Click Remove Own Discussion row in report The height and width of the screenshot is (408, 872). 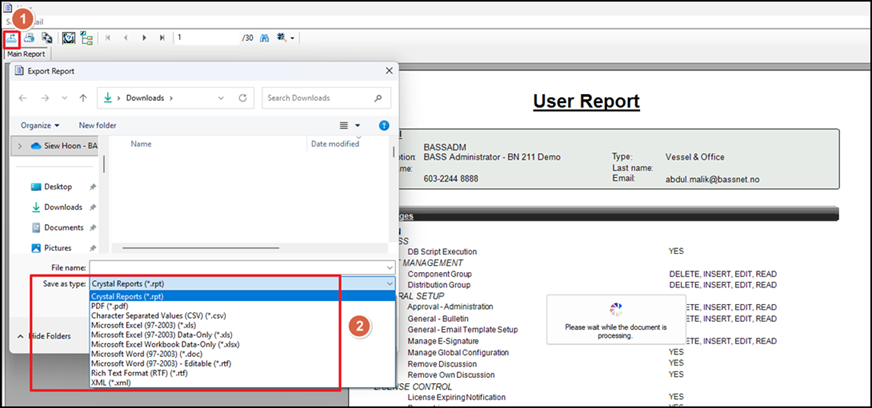pyautogui.click(x=451, y=375)
